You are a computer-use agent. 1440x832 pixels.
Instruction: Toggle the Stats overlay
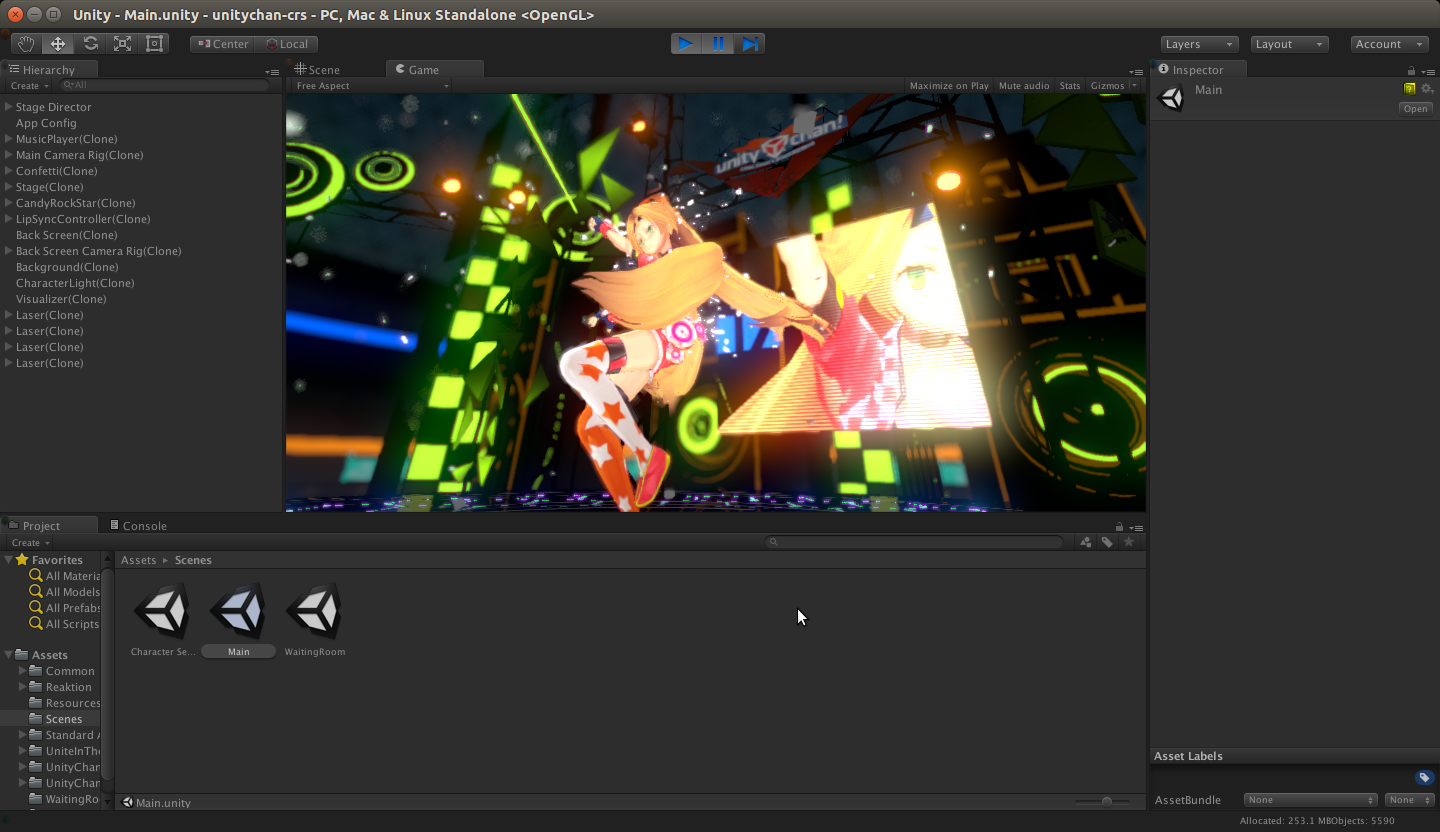click(x=1070, y=86)
